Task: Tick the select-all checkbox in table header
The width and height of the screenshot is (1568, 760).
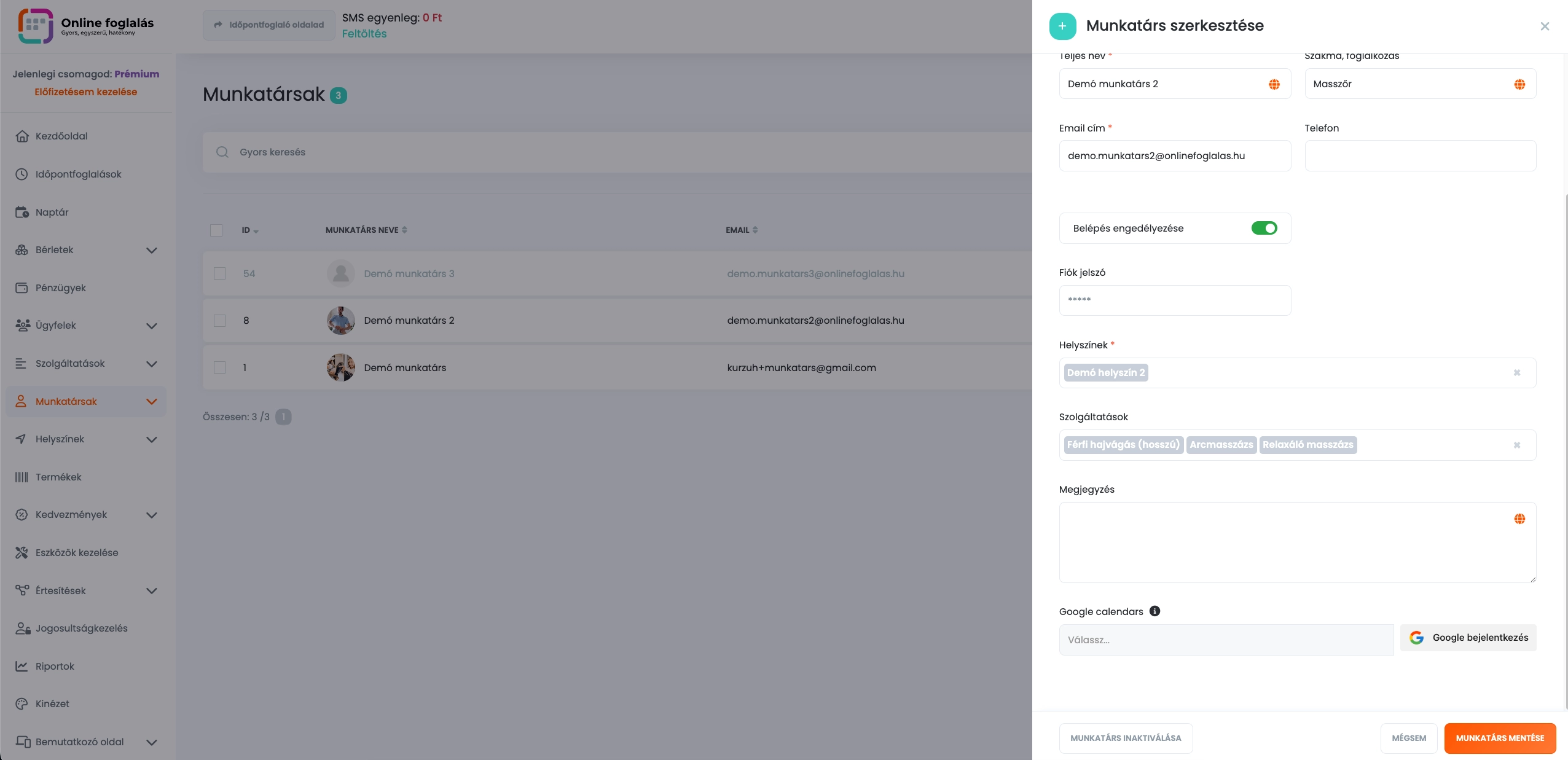Action: click(216, 230)
